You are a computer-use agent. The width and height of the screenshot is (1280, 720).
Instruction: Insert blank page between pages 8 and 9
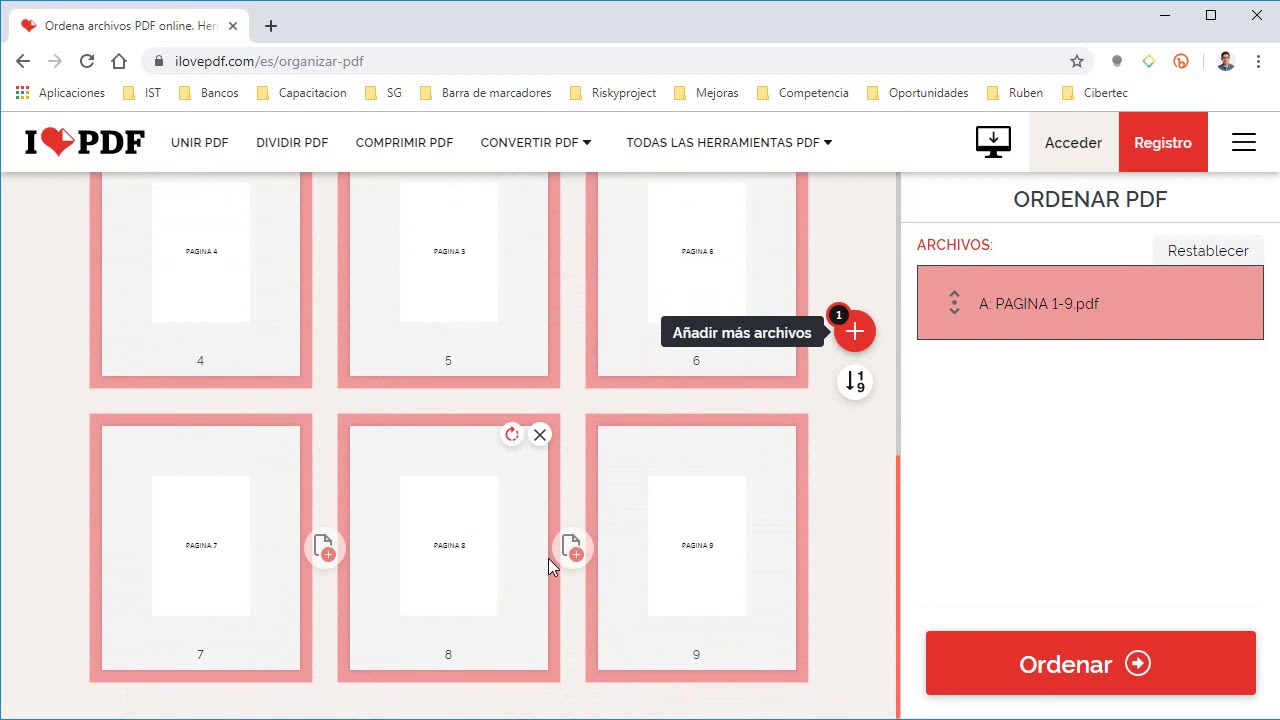point(572,547)
